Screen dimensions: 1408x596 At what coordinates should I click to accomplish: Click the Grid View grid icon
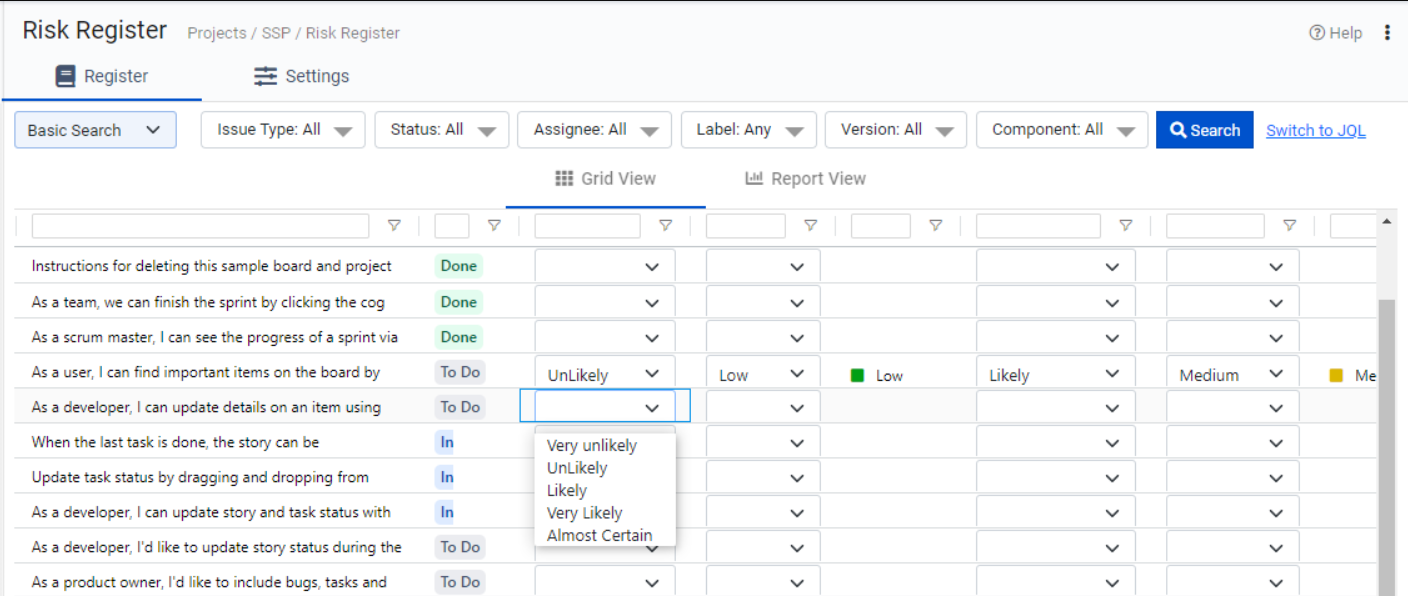[x=564, y=179]
